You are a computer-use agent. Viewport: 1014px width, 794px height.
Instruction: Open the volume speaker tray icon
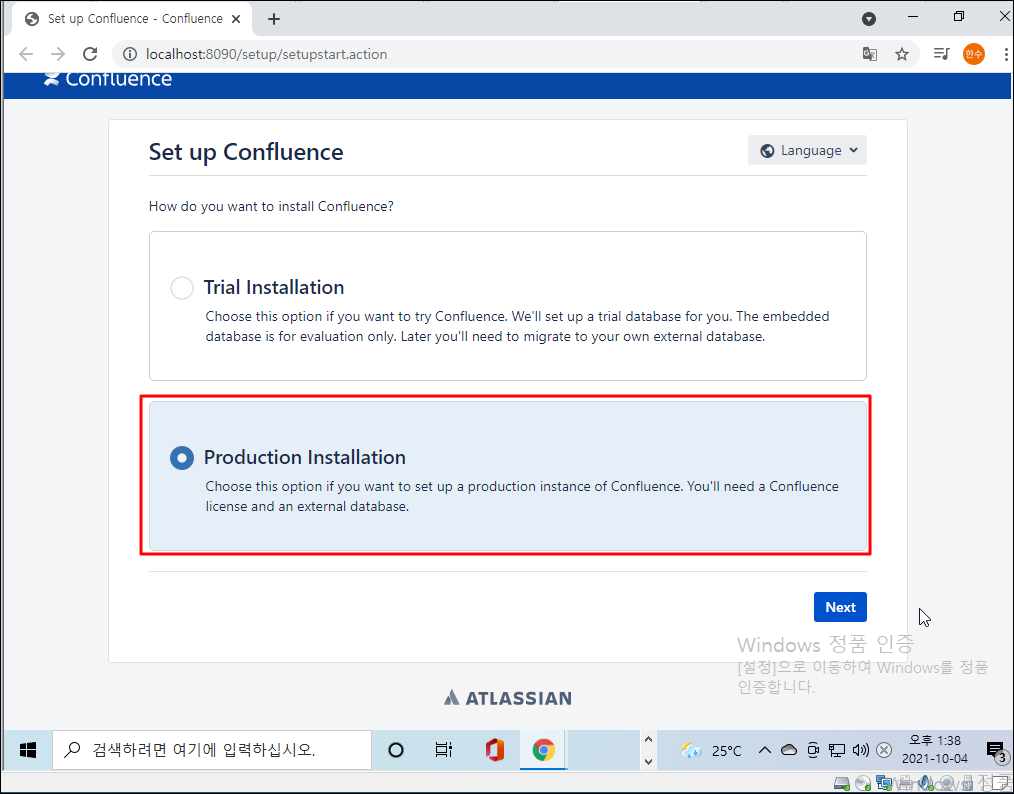(860, 750)
